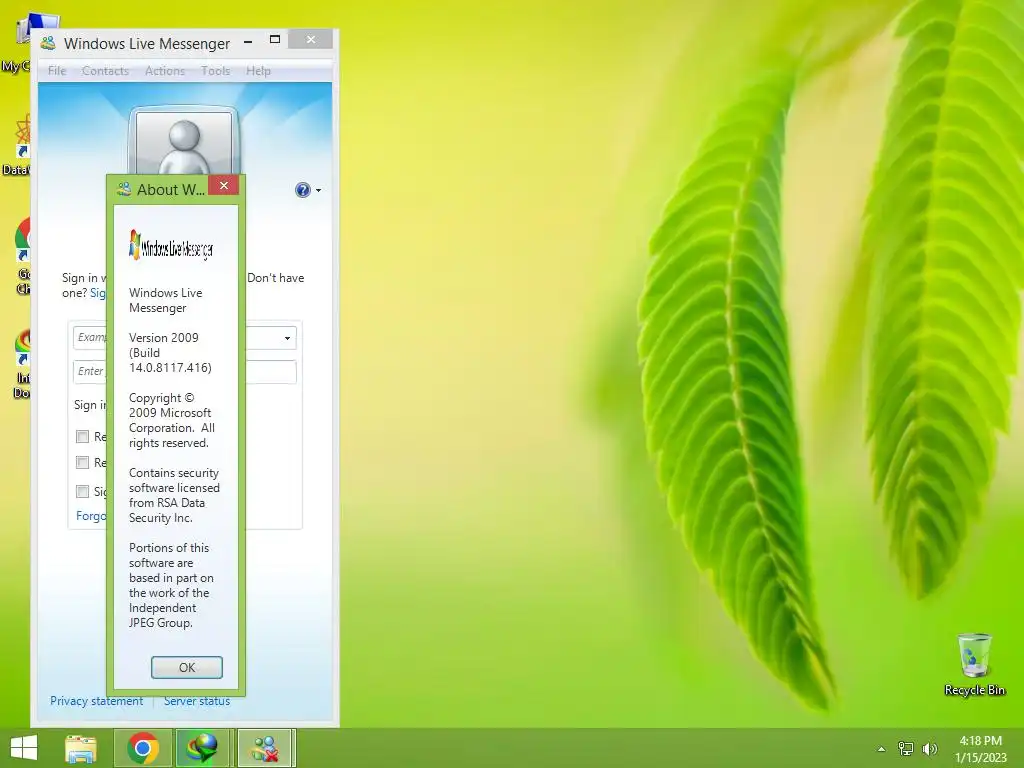1024x768 pixels.
Task: Minimize the Windows Live Messenger window
Action: [248, 41]
